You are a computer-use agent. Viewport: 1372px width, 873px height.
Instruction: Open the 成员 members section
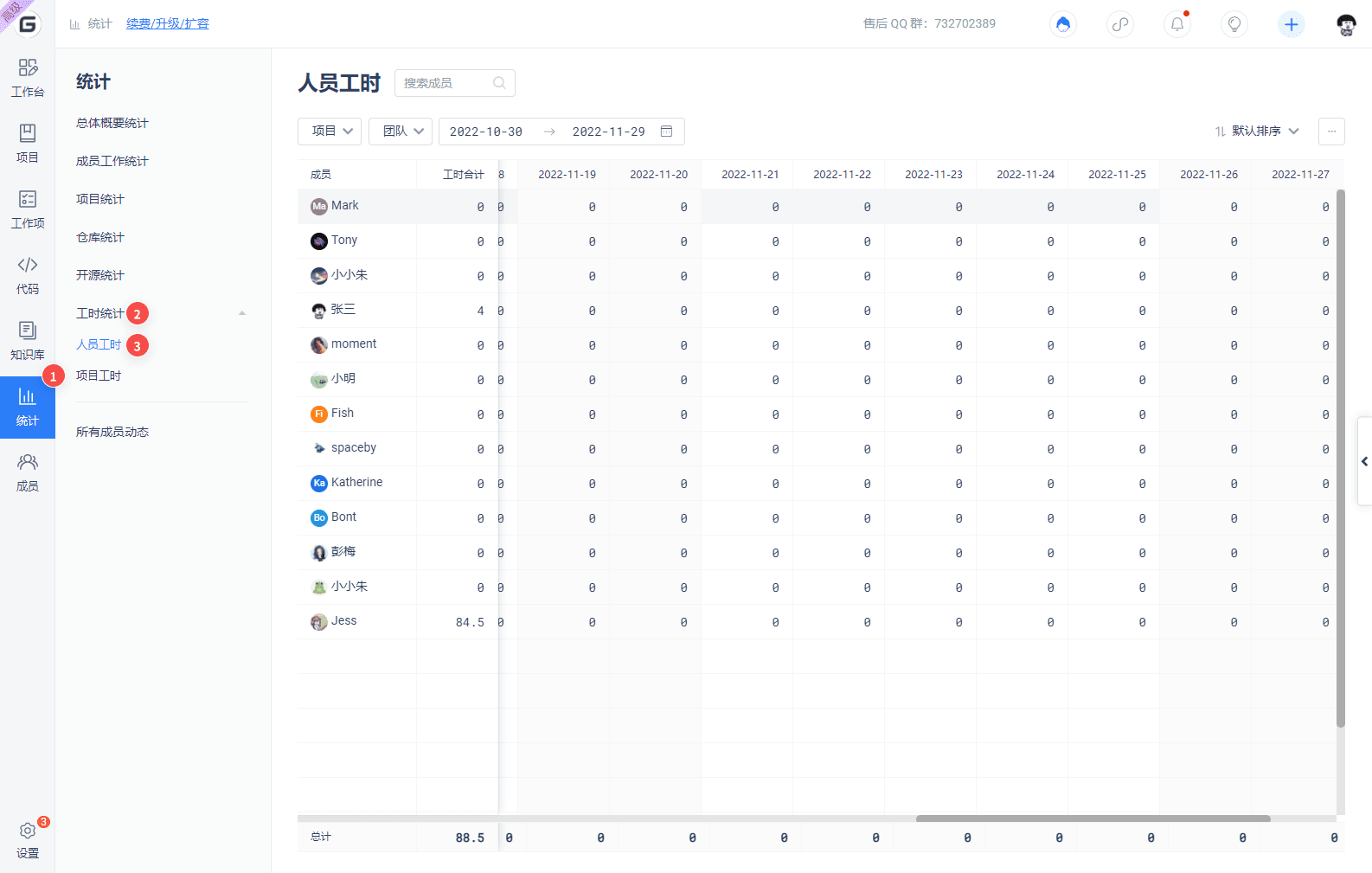point(28,472)
